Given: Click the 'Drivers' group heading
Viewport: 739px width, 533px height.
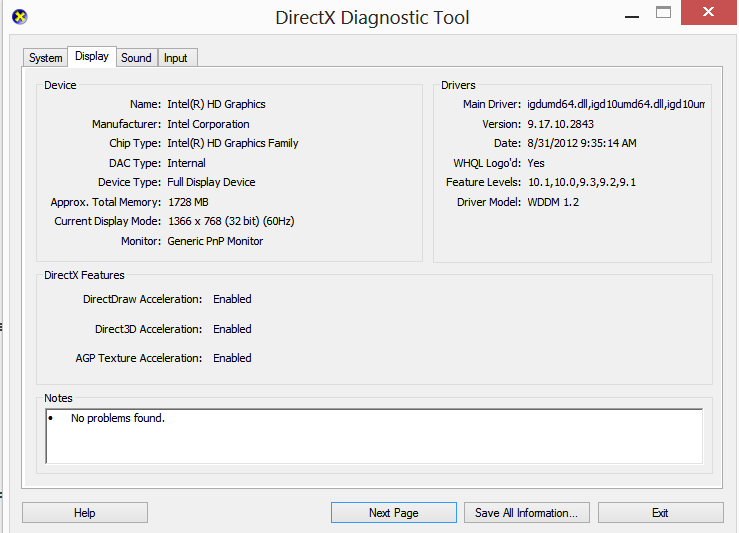Looking at the screenshot, I should (458, 85).
